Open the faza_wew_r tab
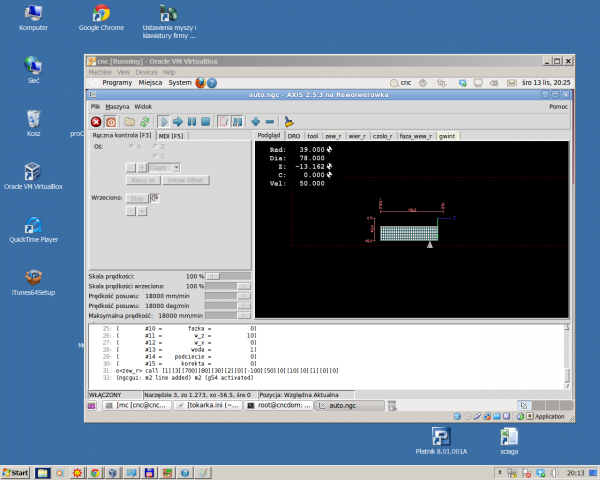 pyautogui.click(x=416, y=136)
